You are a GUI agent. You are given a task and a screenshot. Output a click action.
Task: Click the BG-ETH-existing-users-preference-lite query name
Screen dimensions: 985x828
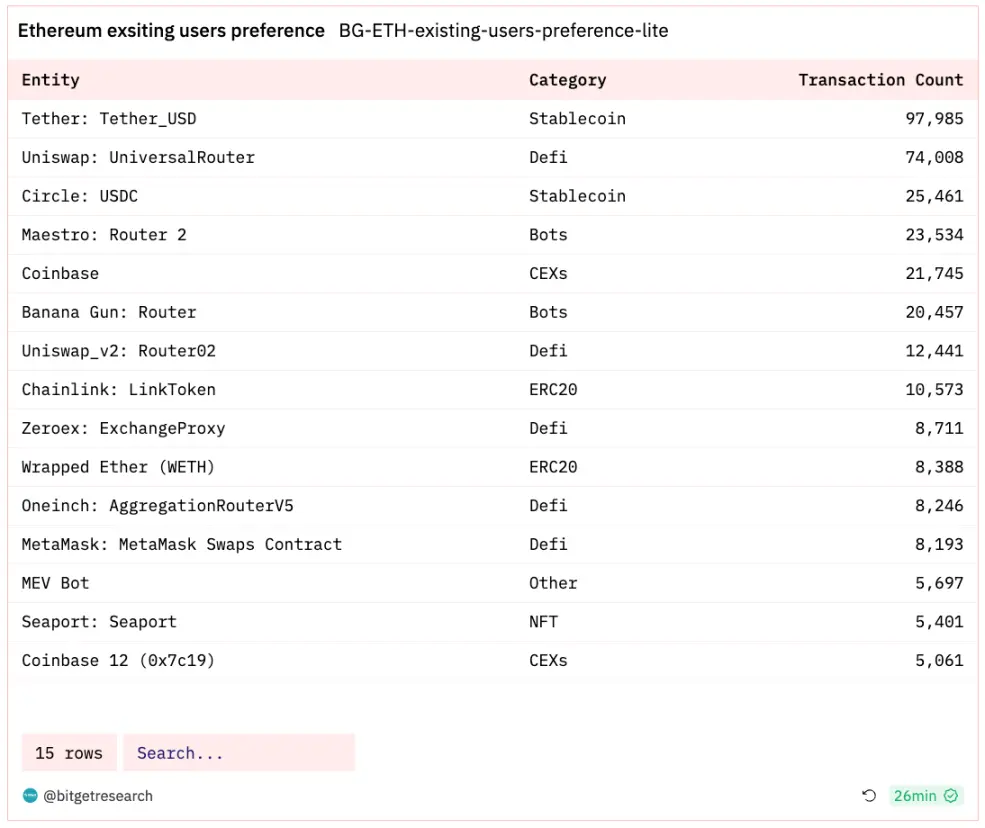pyautogui.click(x=503, y=31)
